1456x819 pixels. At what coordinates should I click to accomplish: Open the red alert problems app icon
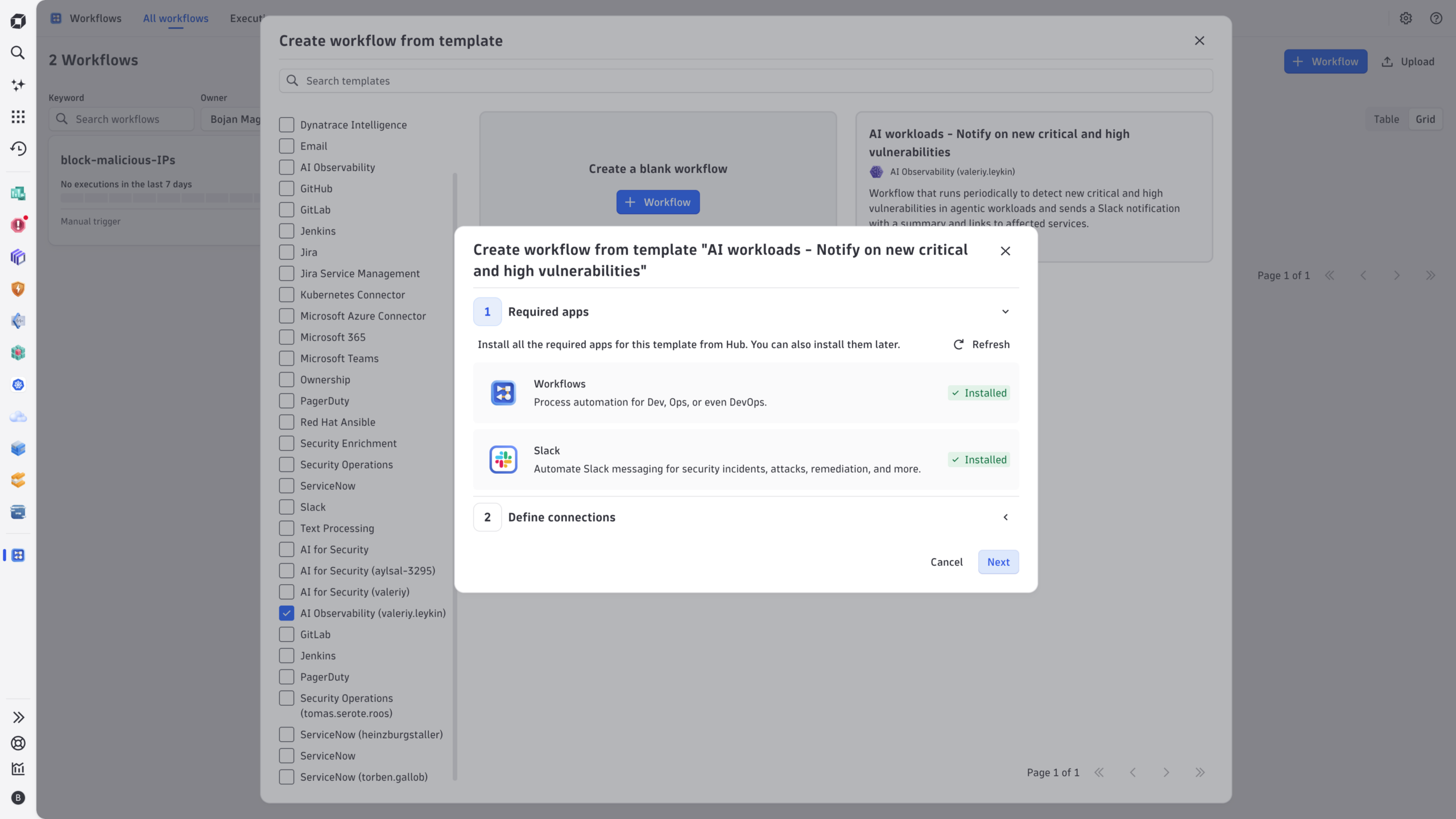point(18,225)
